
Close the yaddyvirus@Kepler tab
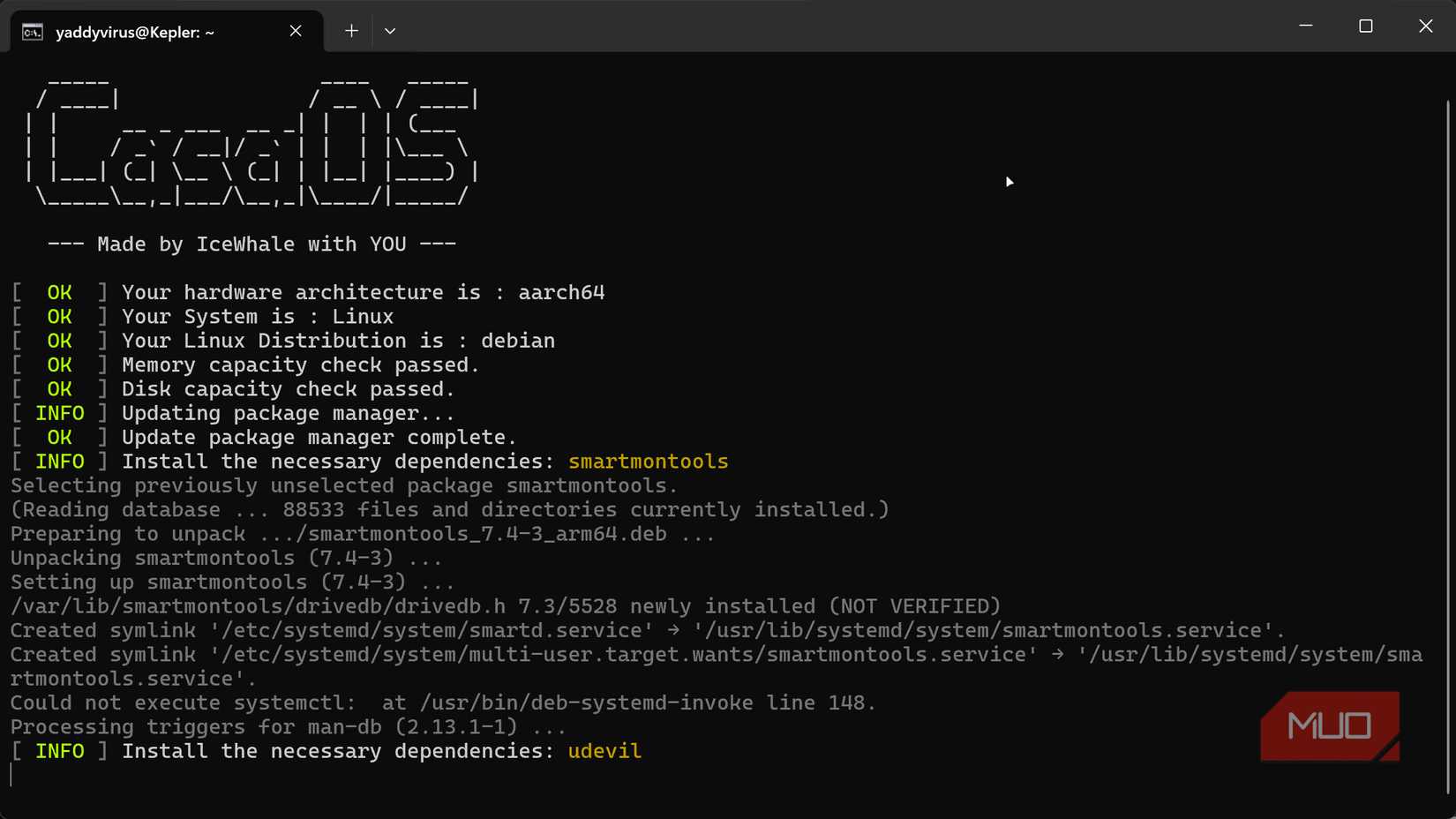coord(296,31)
